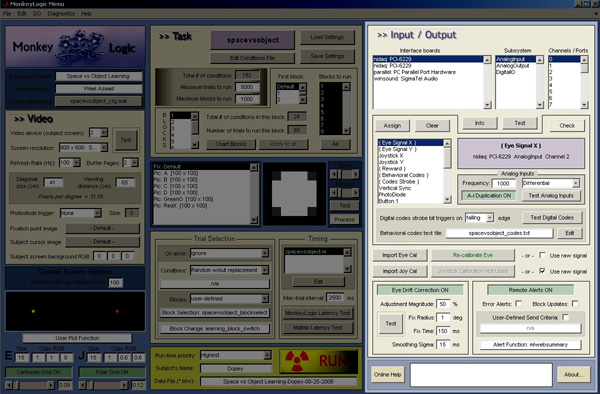Screen dimensions: 600x394
Task: Click the eye trace size slider
Action: 30,385
